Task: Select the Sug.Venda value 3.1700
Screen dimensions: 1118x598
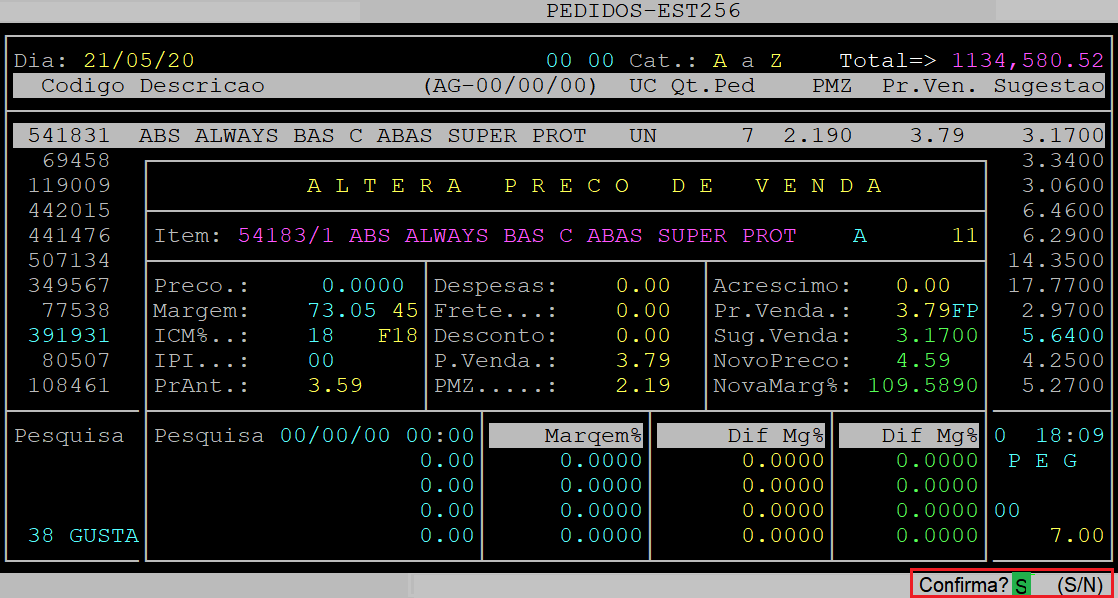Action: pos(937,335)
